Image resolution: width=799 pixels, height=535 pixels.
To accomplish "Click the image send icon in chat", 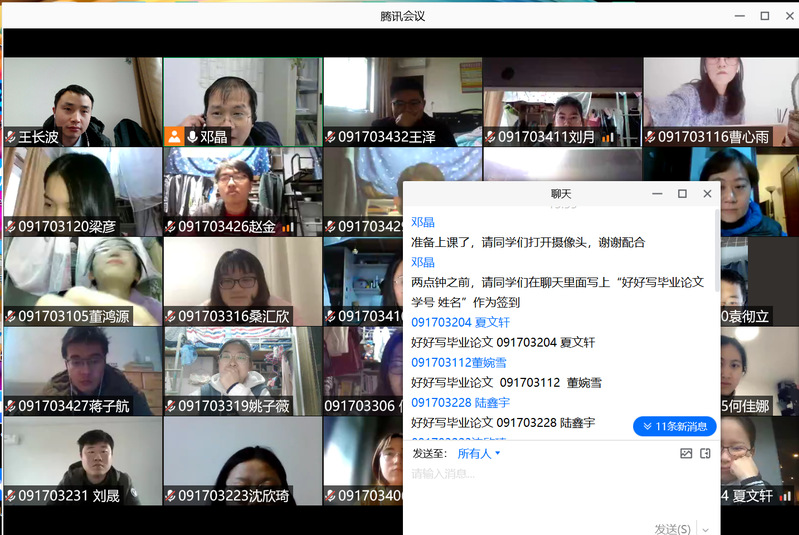I will pos(686,453).
